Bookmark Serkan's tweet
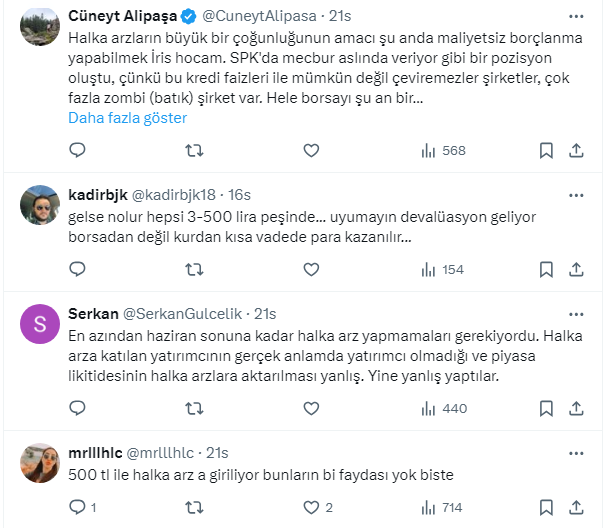 pos(546,408)
